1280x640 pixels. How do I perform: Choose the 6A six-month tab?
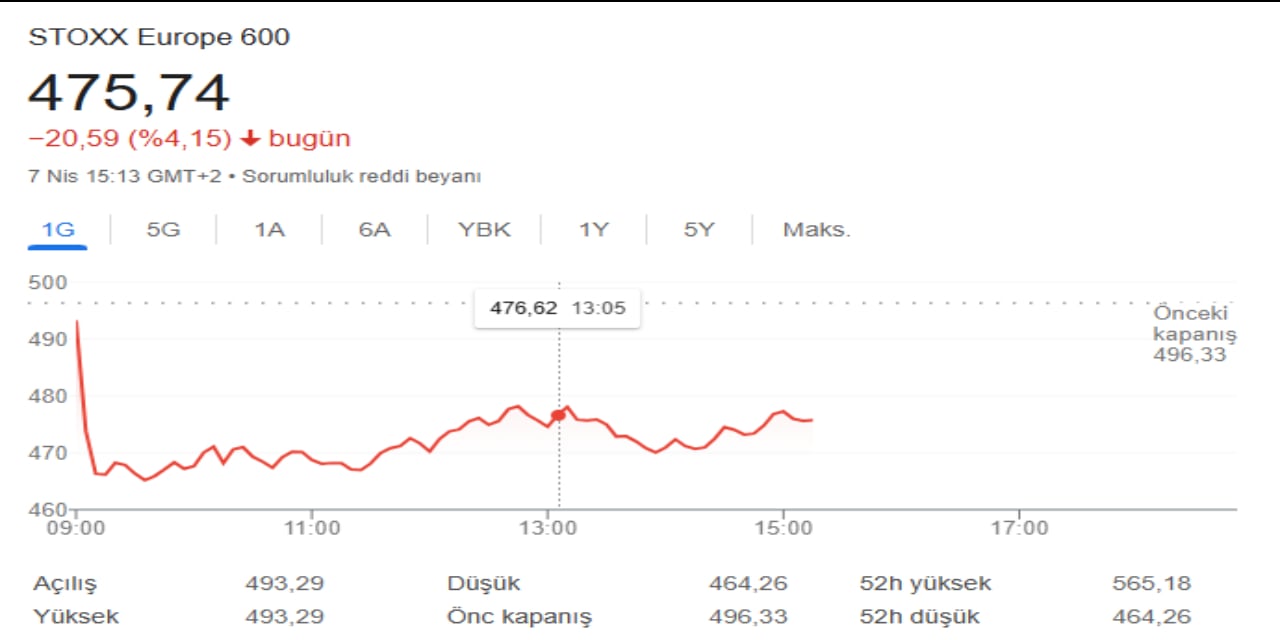tap(374, 230)
